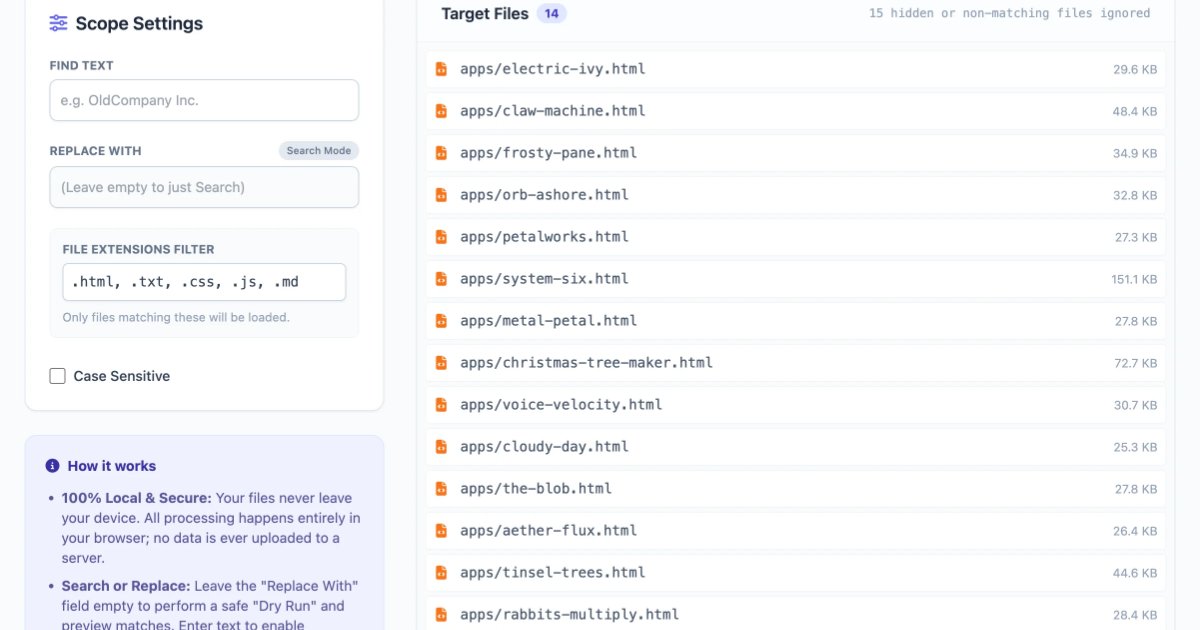Select apps/frosty-pane.html file name

[548, 153]
